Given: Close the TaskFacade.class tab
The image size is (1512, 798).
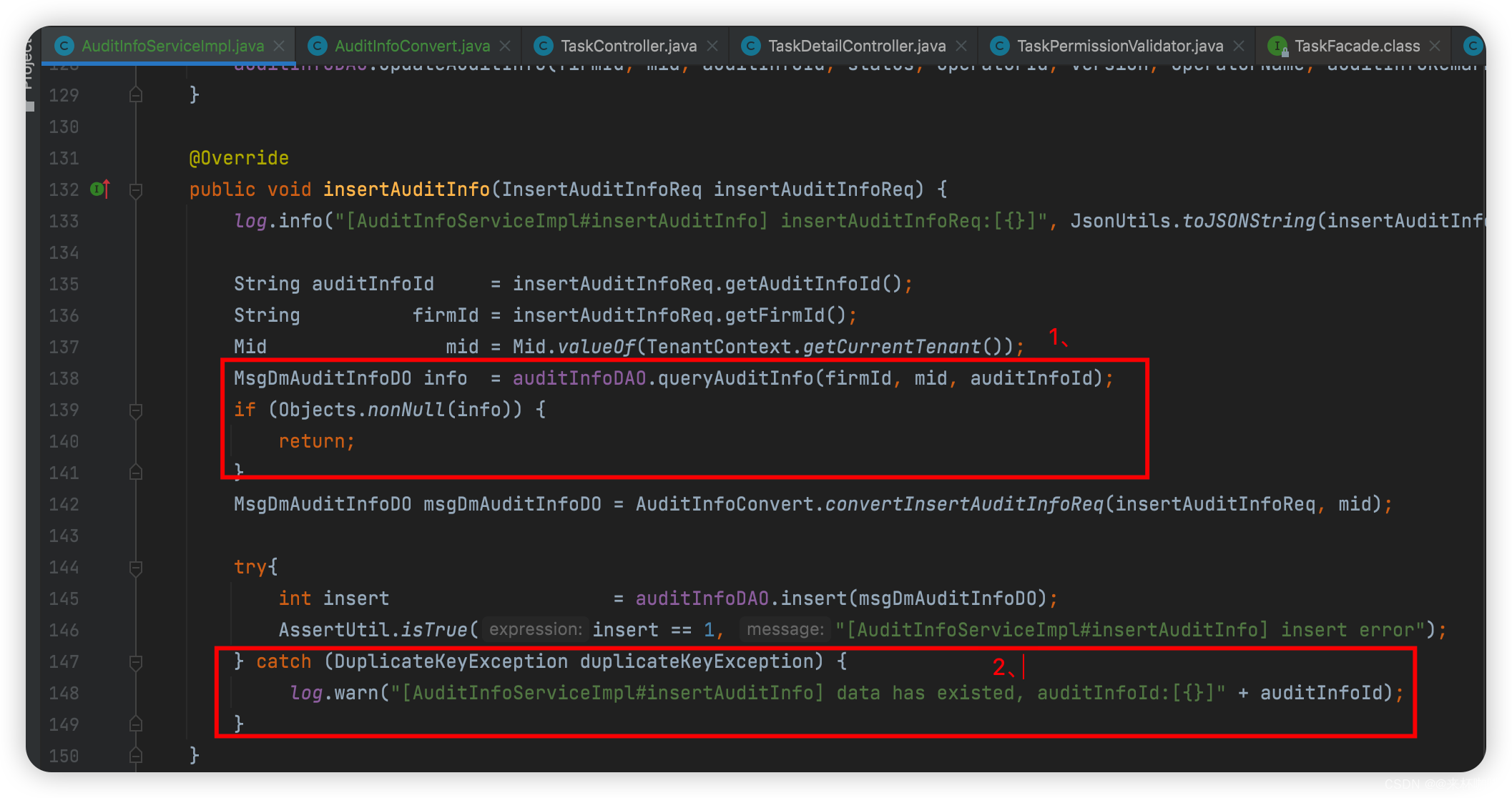Looking at the screenshot, I should tap(1435, 46).
